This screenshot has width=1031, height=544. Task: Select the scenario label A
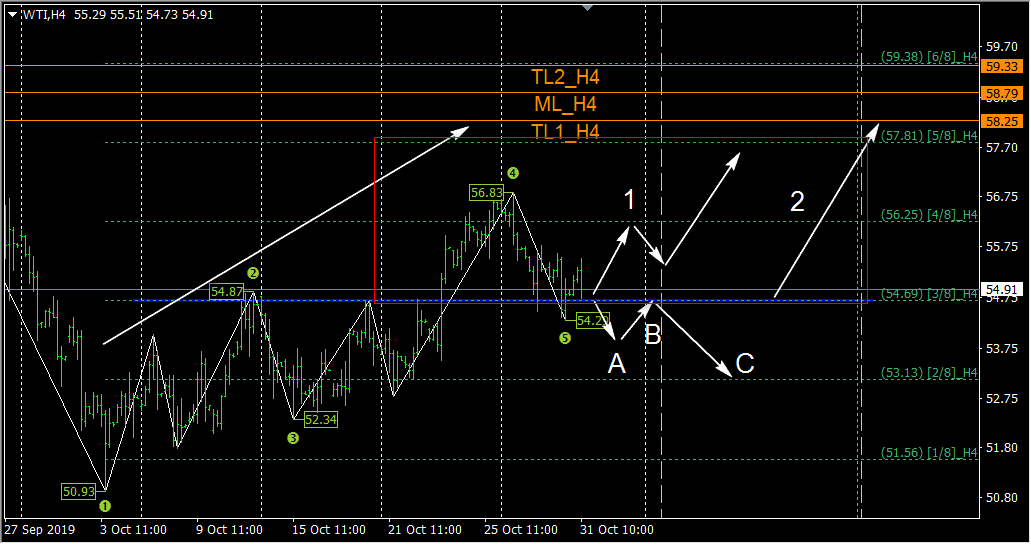point(616,364)
